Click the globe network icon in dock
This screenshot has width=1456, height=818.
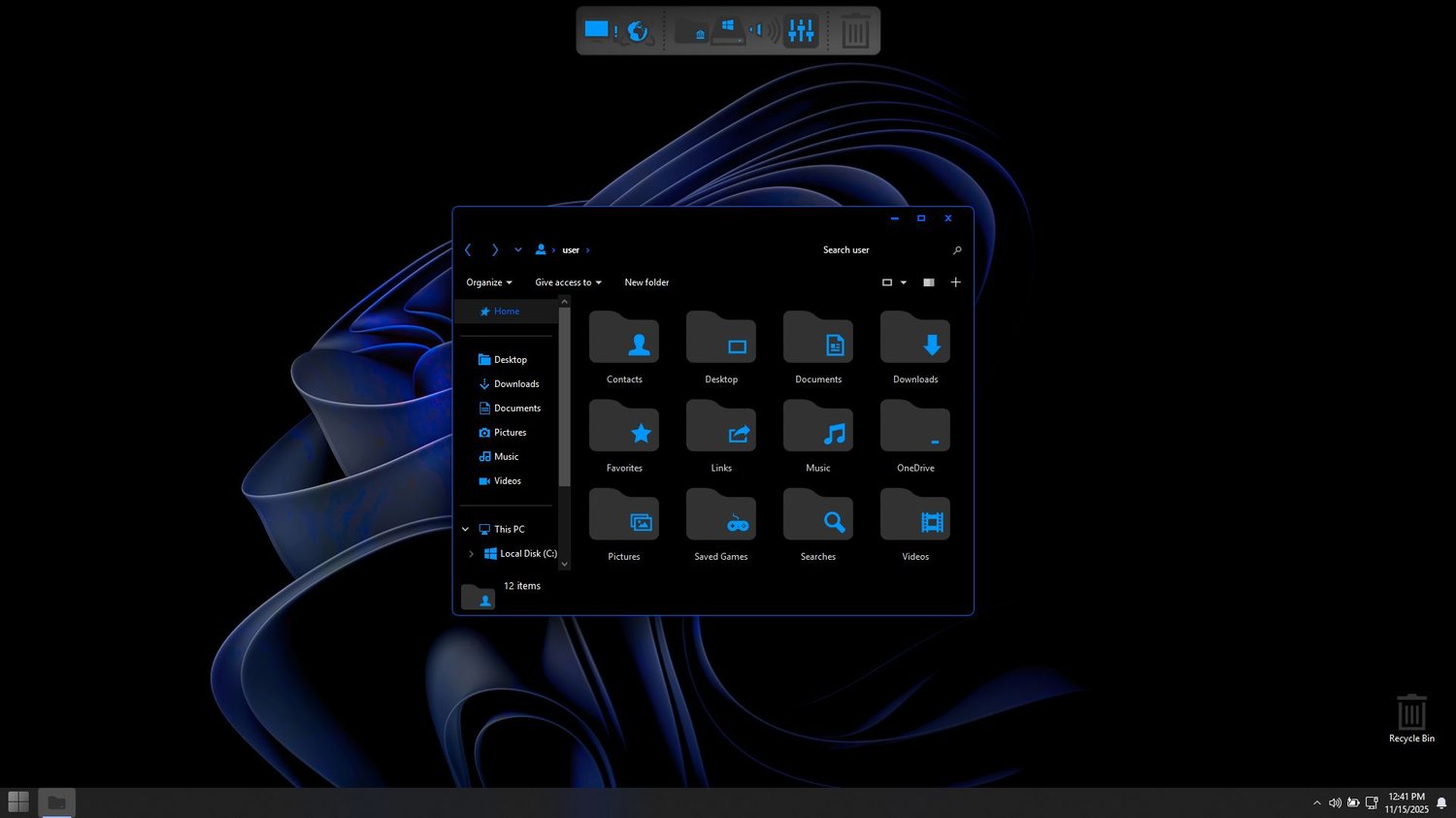[638, 31]
